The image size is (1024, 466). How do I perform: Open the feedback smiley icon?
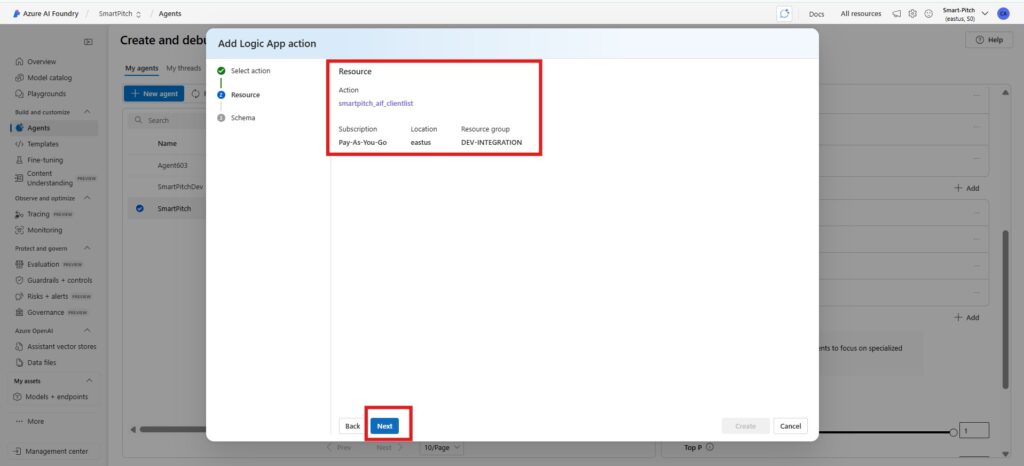(x=929, y=14)
